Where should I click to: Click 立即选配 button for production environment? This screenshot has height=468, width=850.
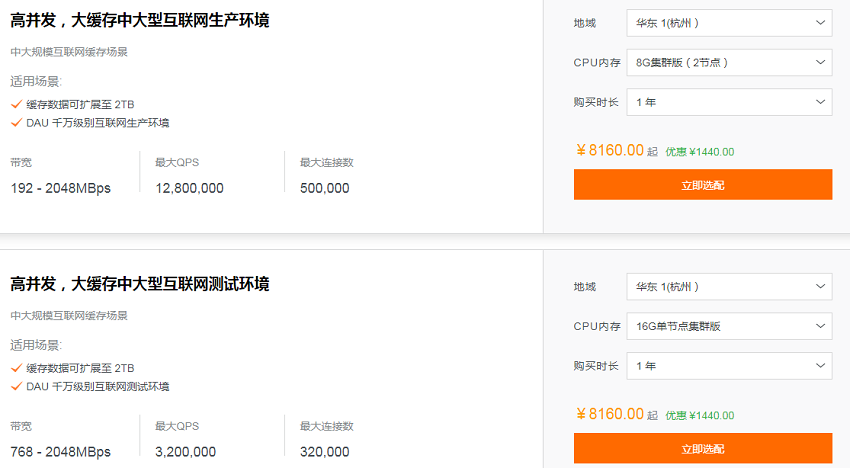click(703, 184)
